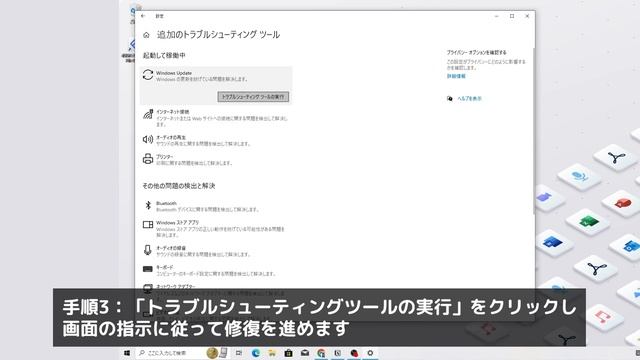Open the Mail app from the taskbar
This screenshot has width=640, height=360.
point(304,353)
